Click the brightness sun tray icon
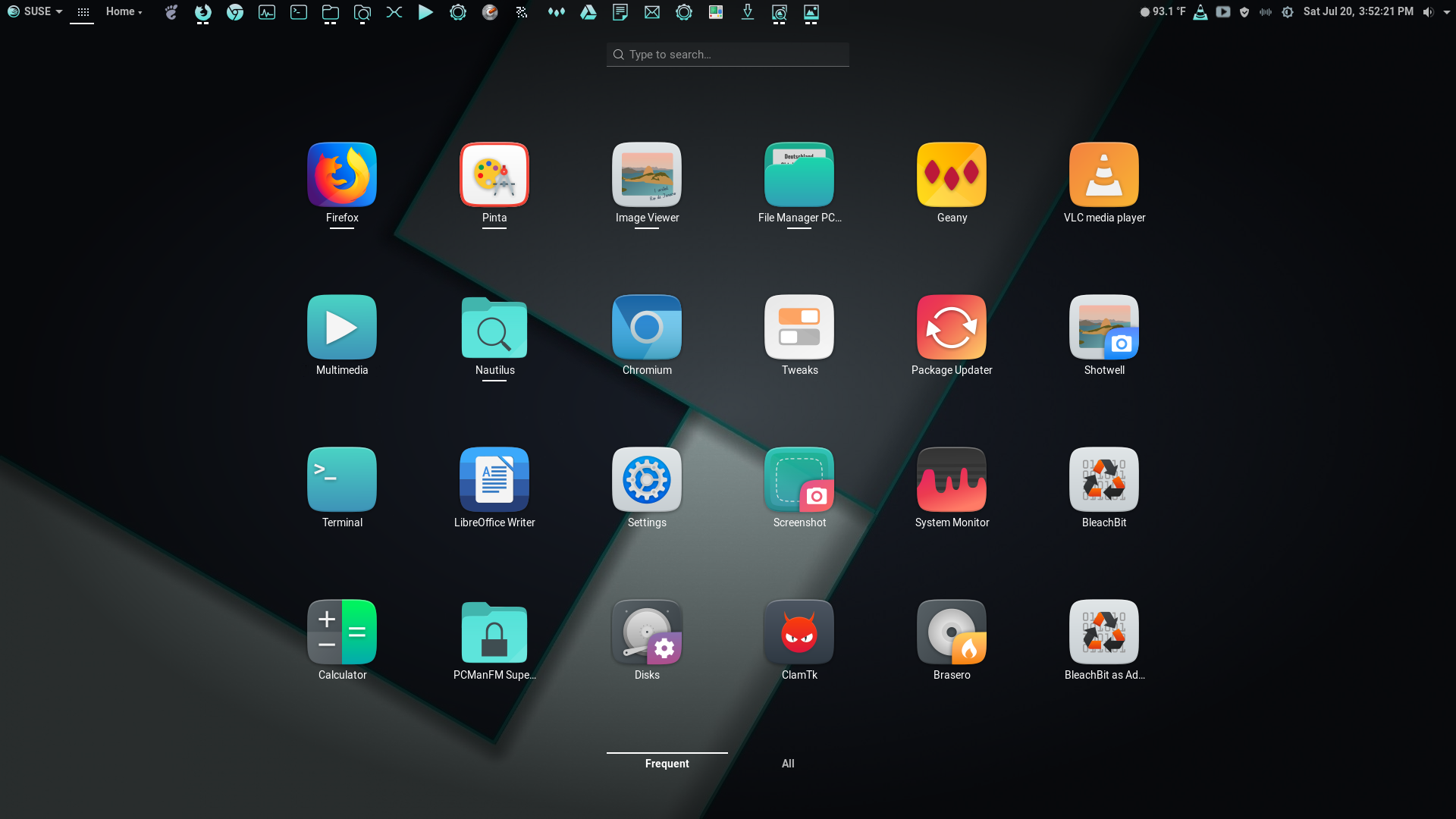Image resolution: width=1456 pixels, height=819 pixels. [1288, 11]
